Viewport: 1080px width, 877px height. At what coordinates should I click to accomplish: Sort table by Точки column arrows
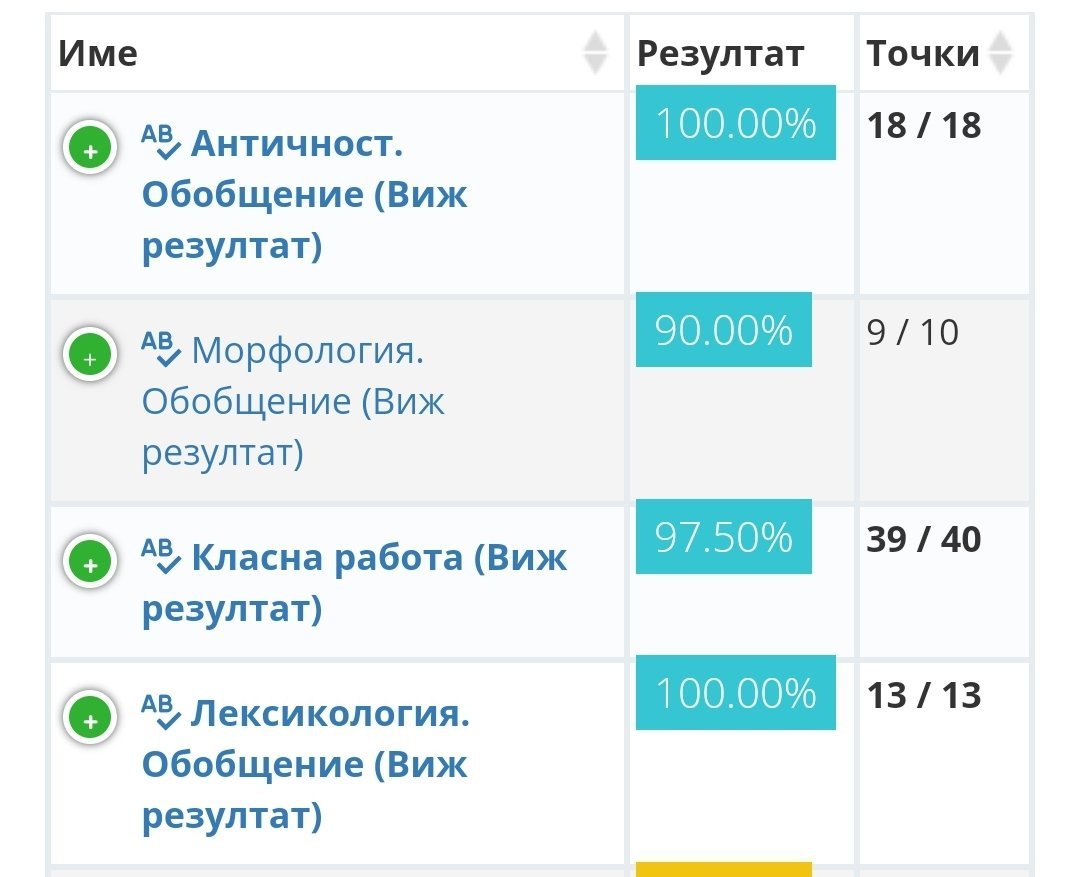pyautogui.click(x=1000, y=52)
